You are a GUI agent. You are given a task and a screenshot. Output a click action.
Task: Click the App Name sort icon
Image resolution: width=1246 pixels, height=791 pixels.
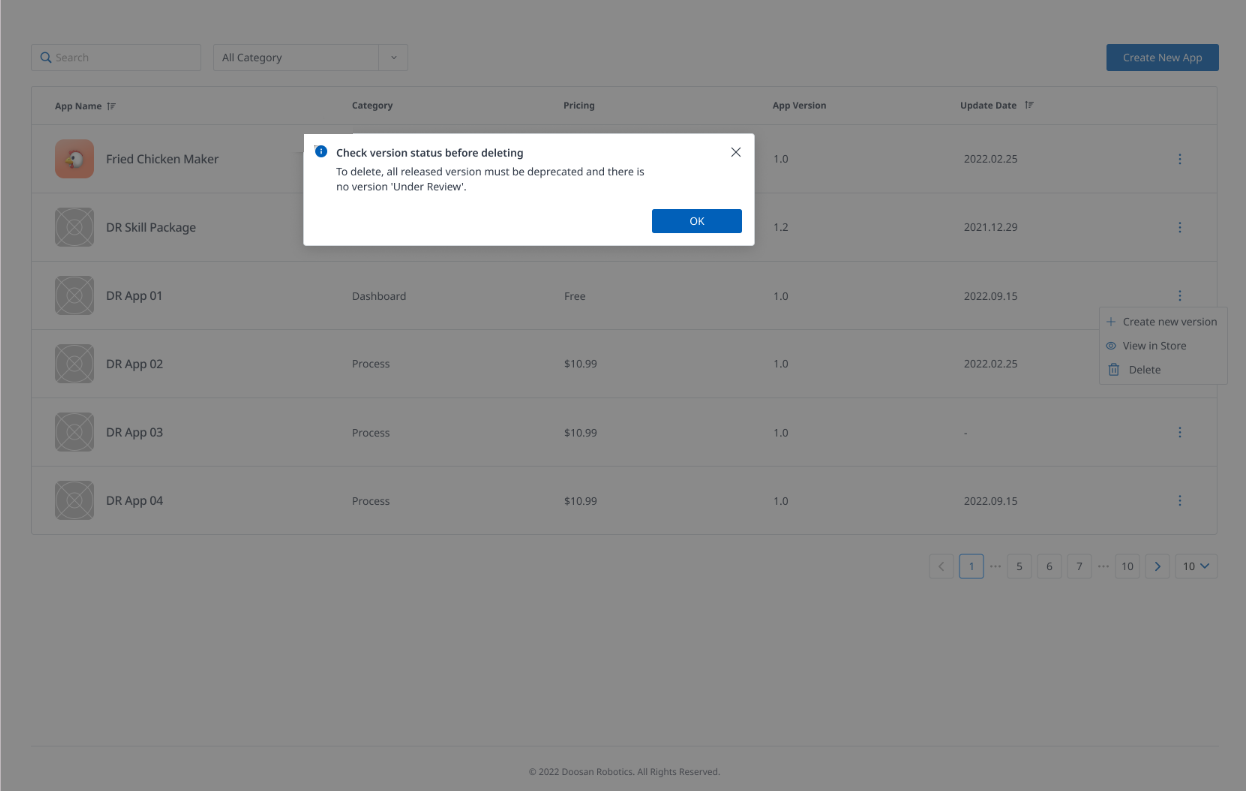pos(112,106)
